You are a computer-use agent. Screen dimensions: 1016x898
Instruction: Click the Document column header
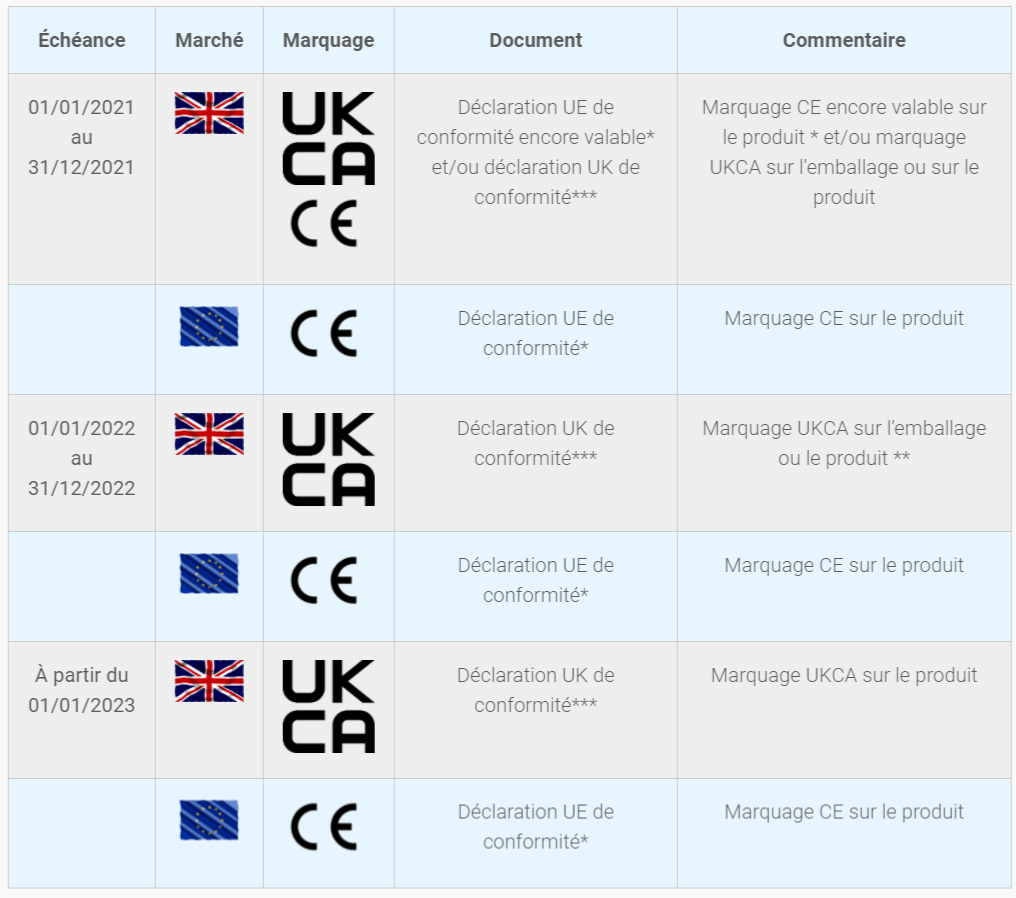(535, 40)
